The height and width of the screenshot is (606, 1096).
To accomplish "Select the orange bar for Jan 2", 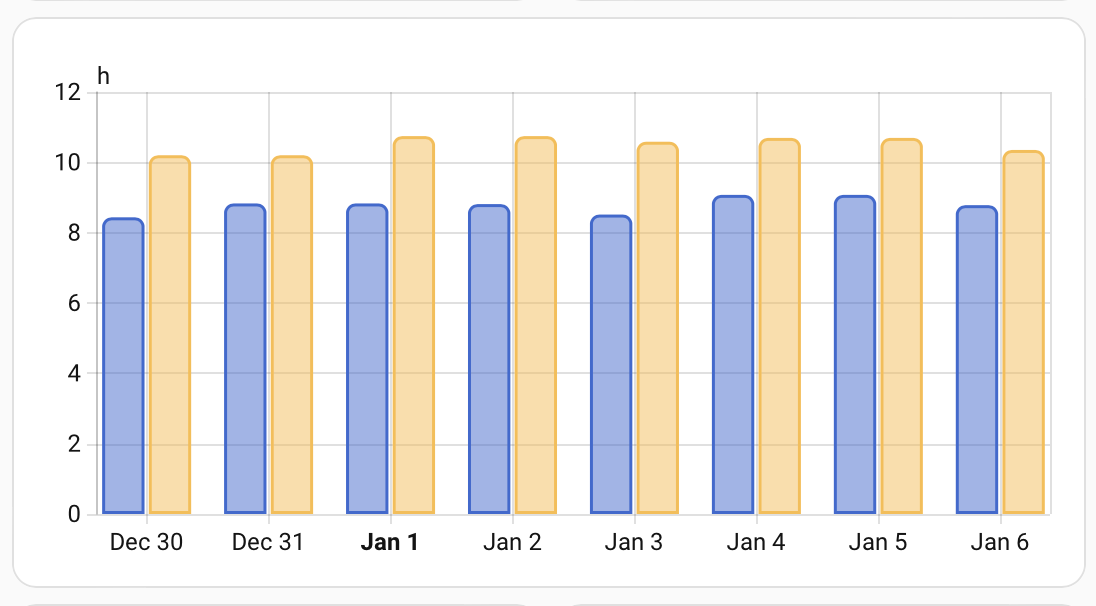I will (536, 326).
